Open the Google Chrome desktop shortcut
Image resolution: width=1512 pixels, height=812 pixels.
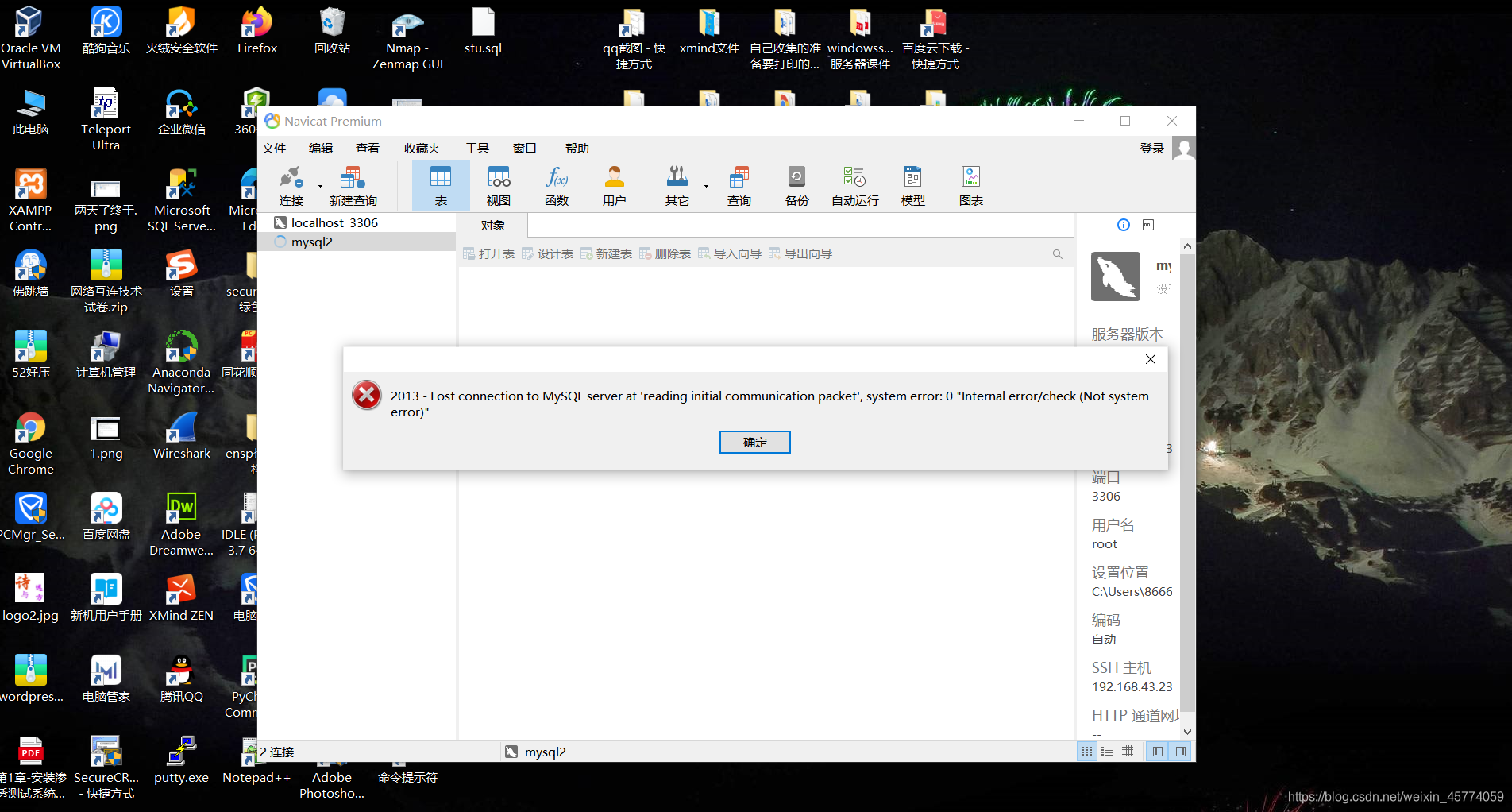click(x=30, y=445)
